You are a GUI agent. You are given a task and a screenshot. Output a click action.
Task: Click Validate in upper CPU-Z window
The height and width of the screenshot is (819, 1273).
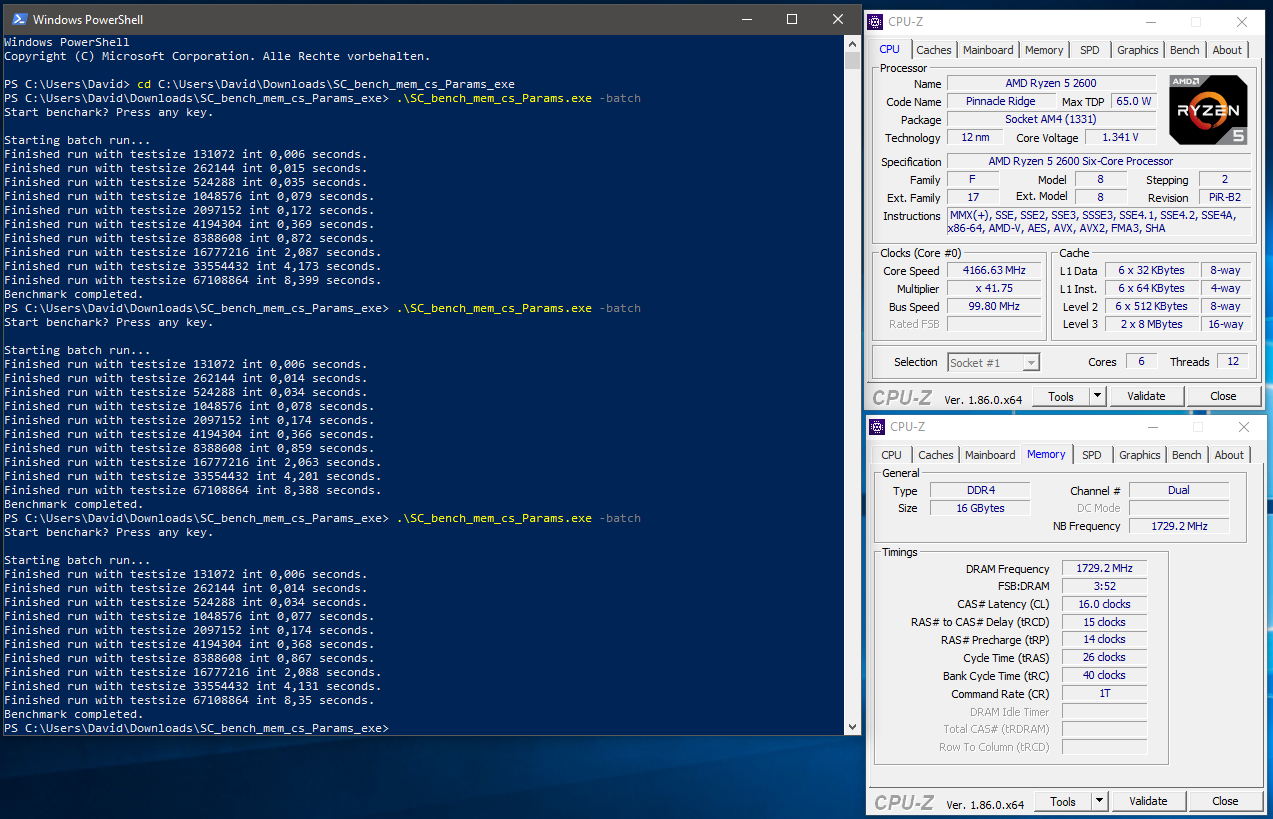coord(1146,396)
